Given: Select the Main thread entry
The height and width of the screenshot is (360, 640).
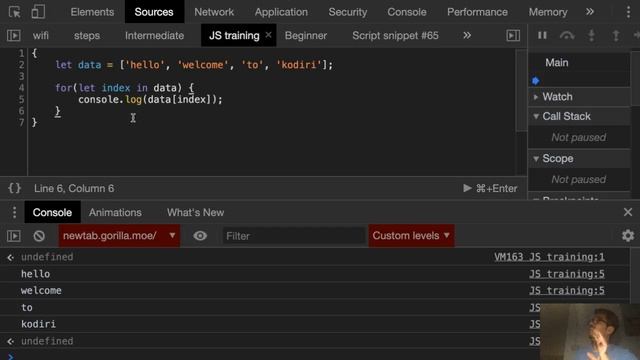Looking at the screenshot, I should tap(556, 63).
